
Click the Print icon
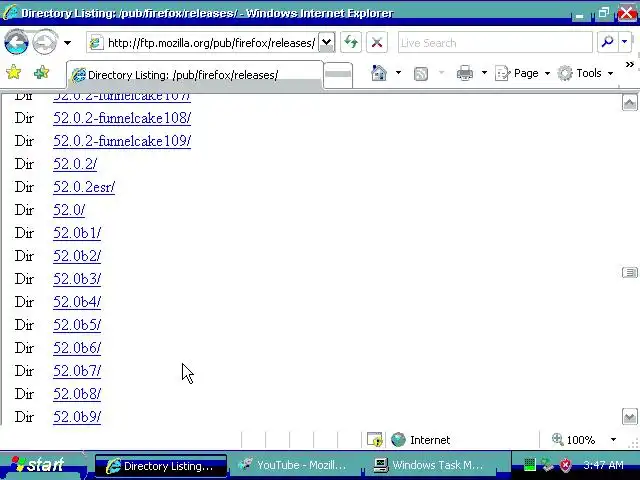point(464,73)
